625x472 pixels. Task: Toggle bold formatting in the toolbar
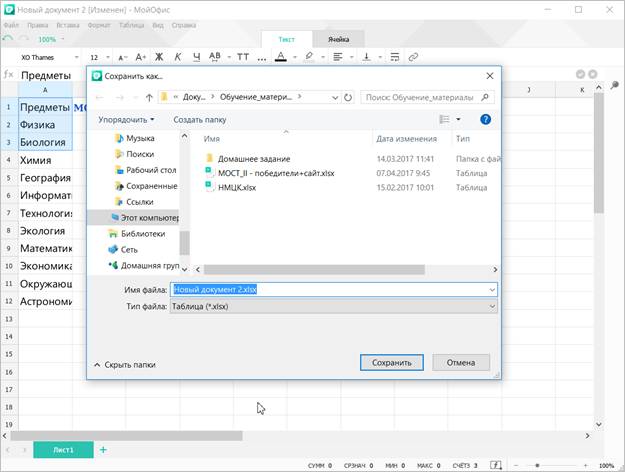click(159, 57)
